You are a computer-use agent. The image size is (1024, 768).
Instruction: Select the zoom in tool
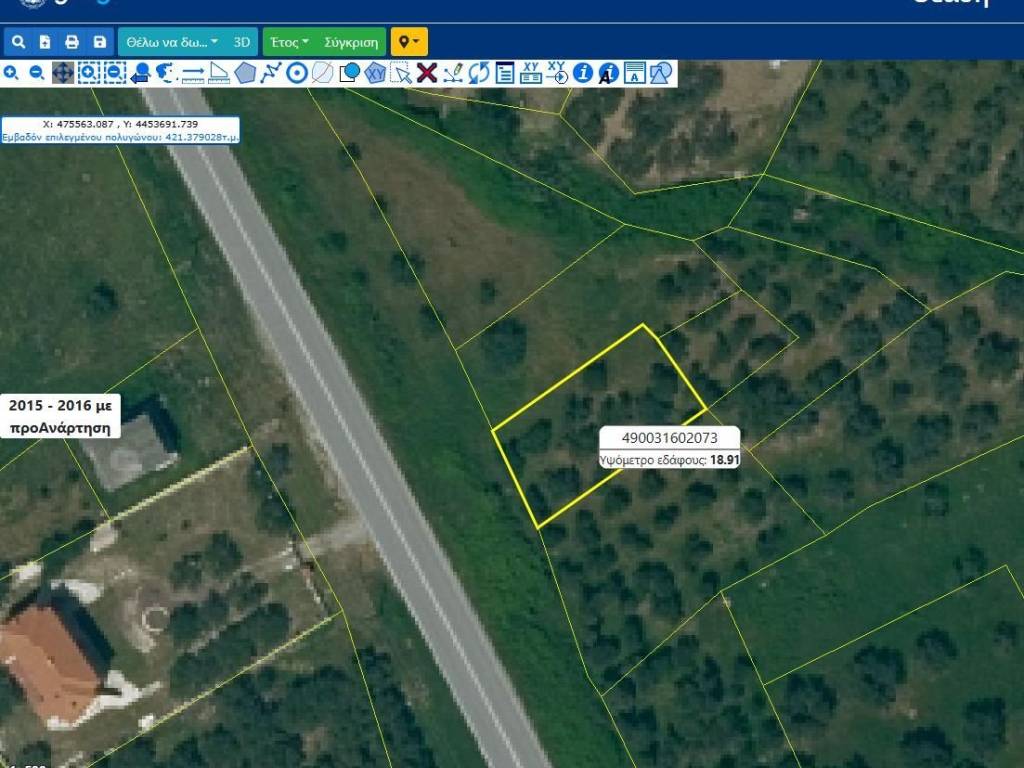[11, 73]
